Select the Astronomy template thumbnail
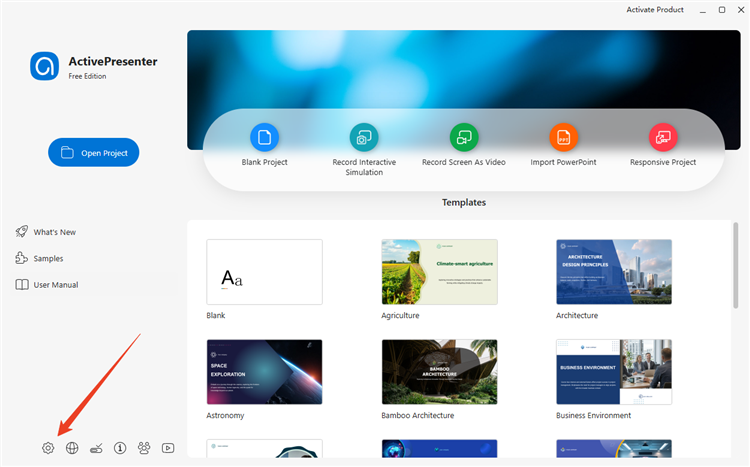 click(x=265, y=372)
